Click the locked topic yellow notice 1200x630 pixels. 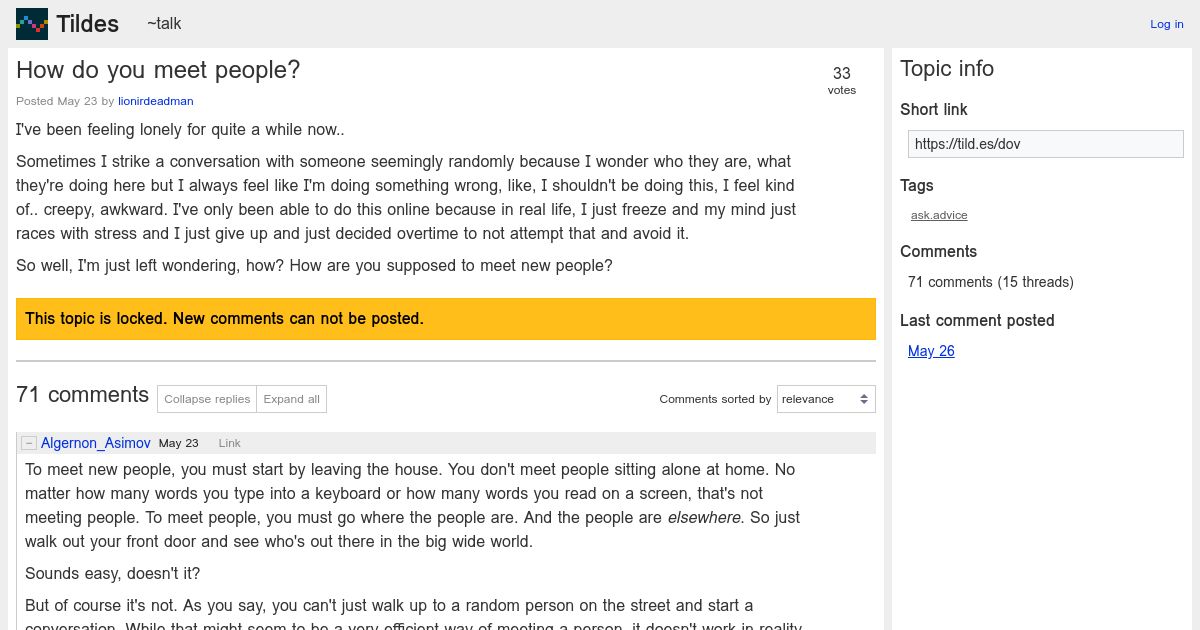pos(446,319)
